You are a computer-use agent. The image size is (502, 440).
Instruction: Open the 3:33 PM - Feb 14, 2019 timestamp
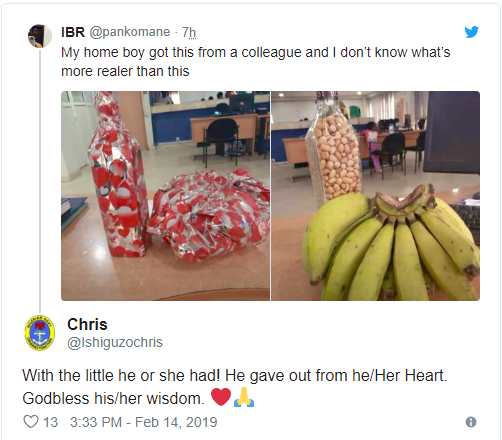point(144,422)
